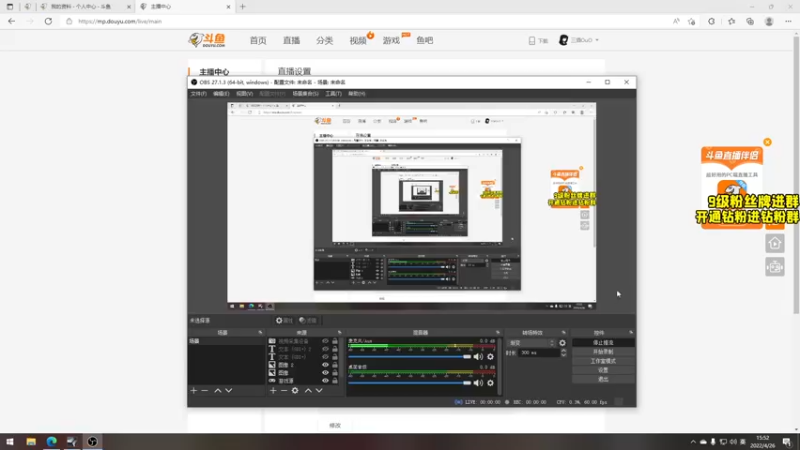The image size is (800, 450).
Task: Go to Douyu 首页 home page
Action: 258,40
